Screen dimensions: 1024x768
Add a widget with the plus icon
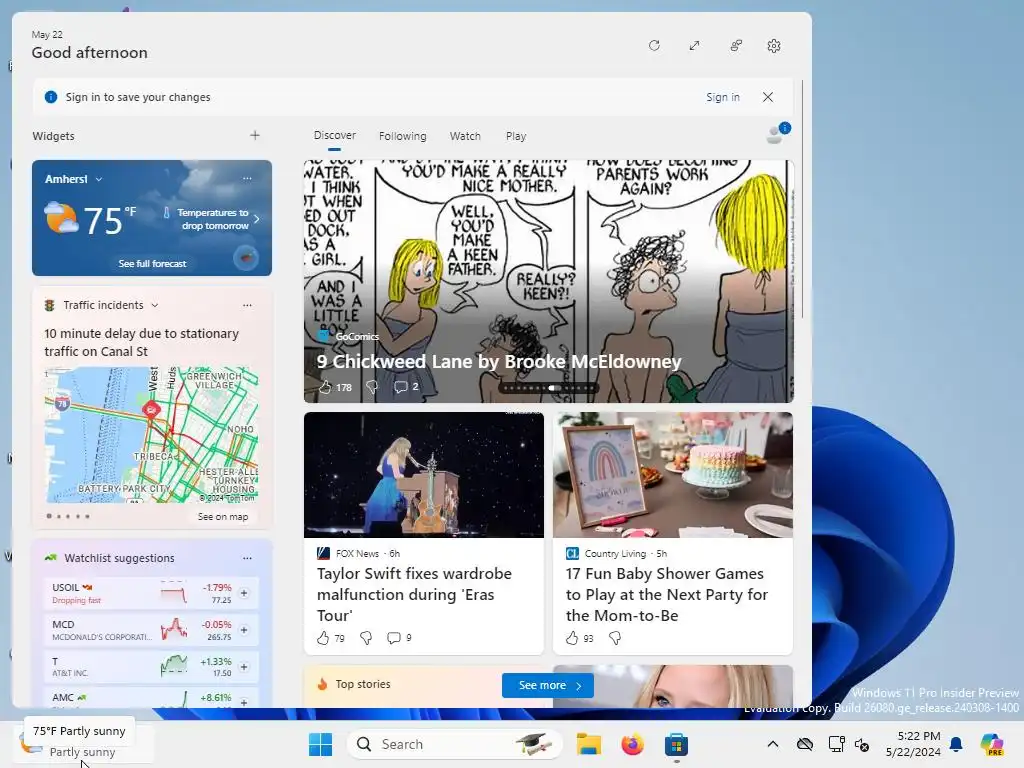[255, 135]
